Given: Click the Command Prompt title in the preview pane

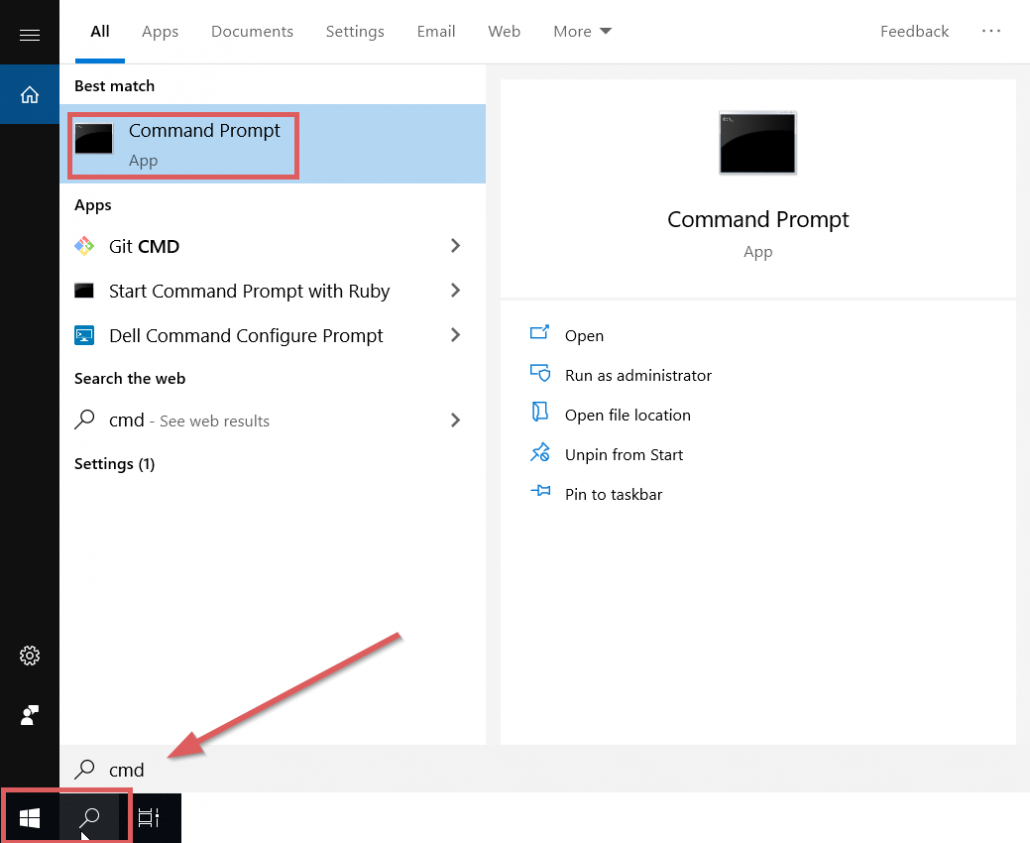Looking at the screenshot, I should pyautogui.click(x=757, y=219).
